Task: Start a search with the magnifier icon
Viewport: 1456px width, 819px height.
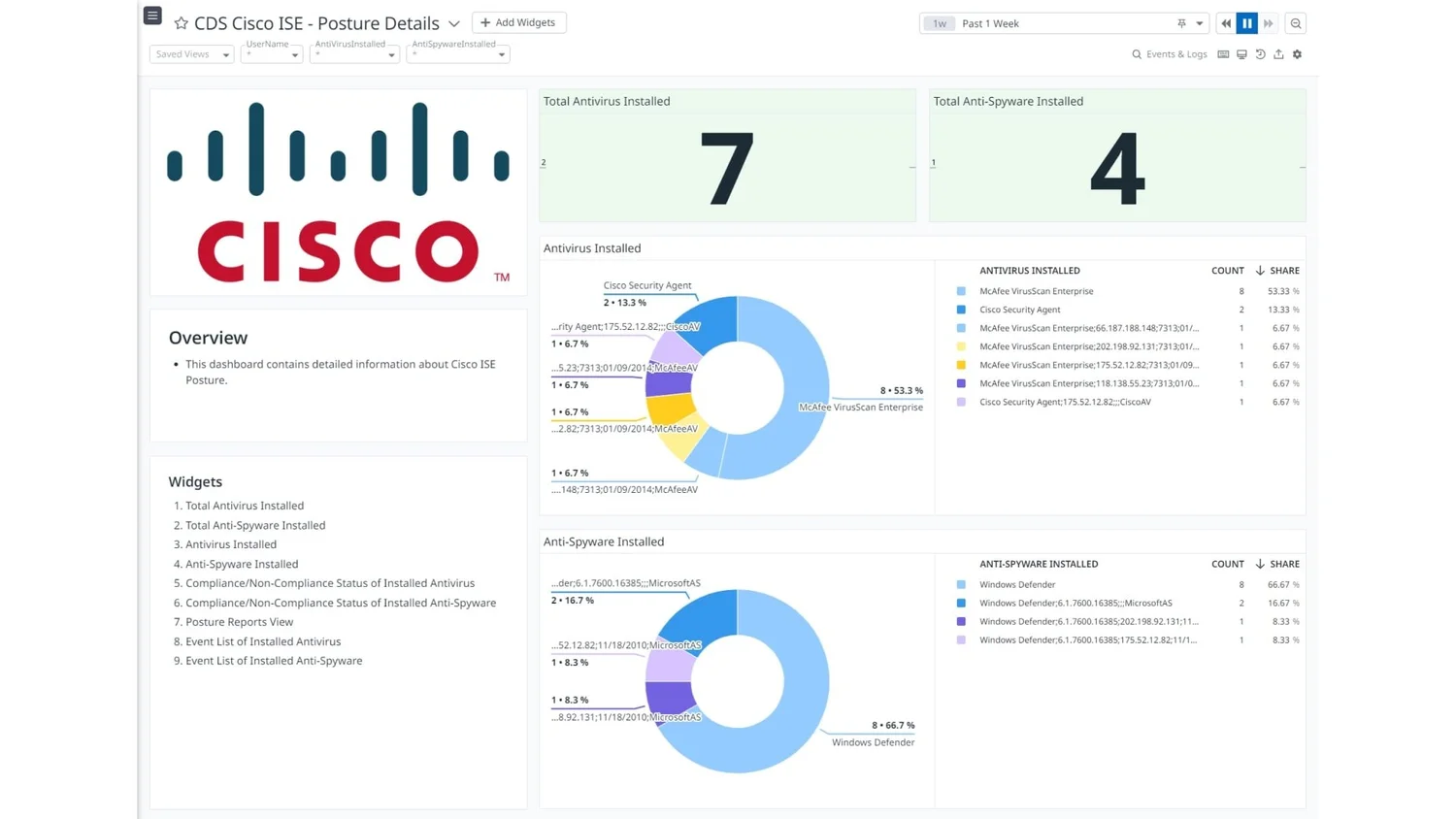Action: click(x=1136, y=54)
